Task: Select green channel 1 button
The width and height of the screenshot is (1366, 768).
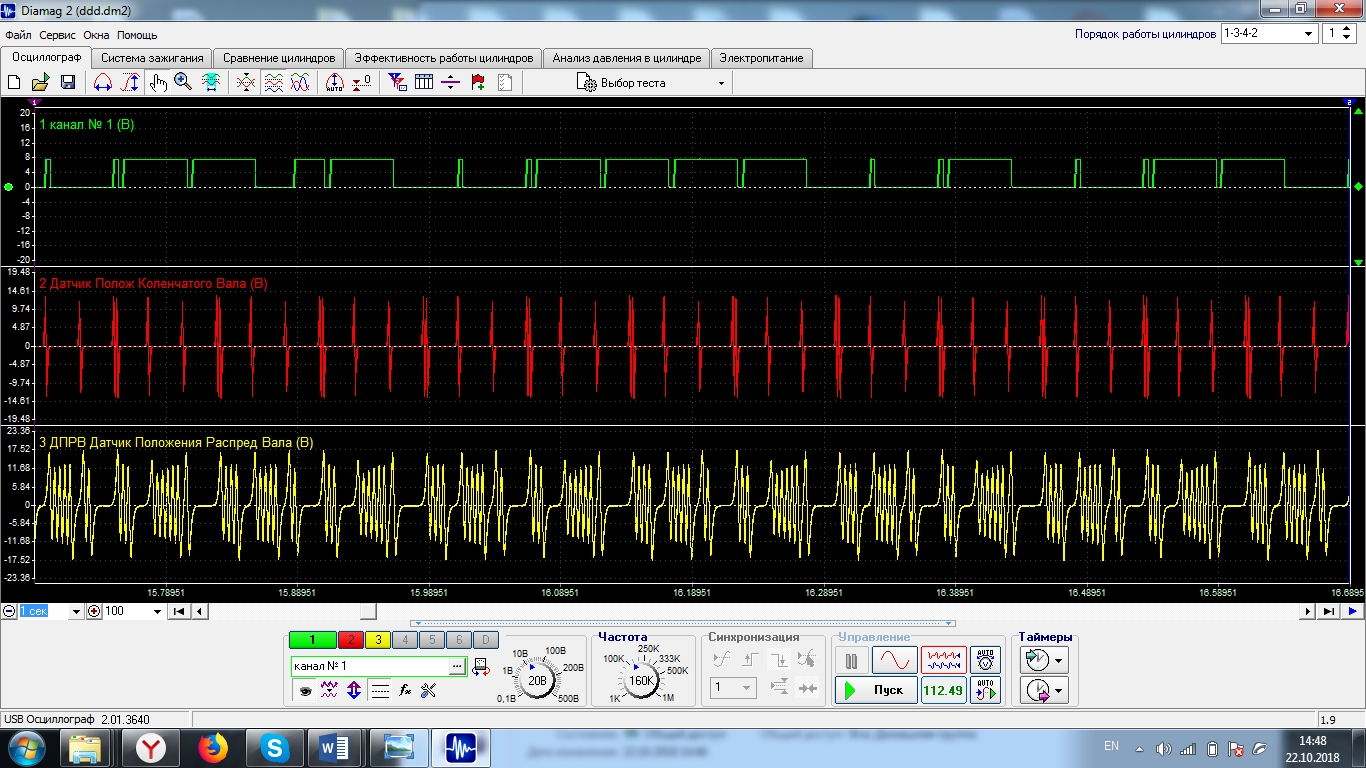Action: (311, 640)
